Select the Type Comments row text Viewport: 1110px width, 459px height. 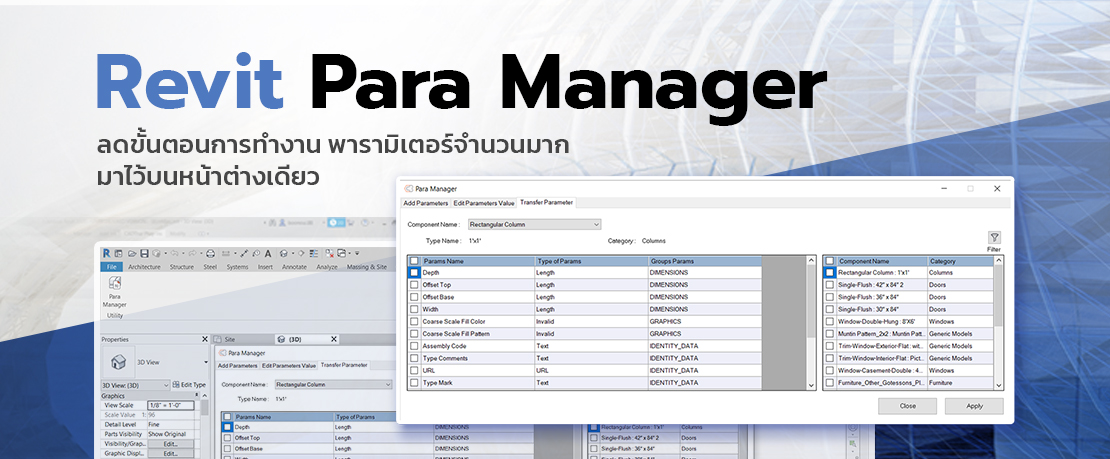(x=445, y=358)
